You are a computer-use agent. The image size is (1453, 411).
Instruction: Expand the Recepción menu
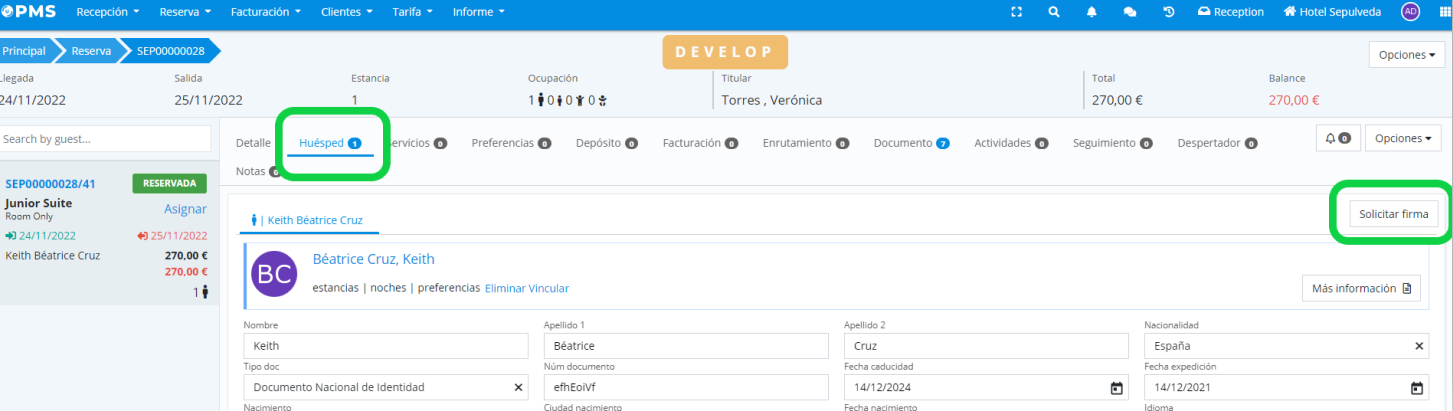[x=108, y=12]
